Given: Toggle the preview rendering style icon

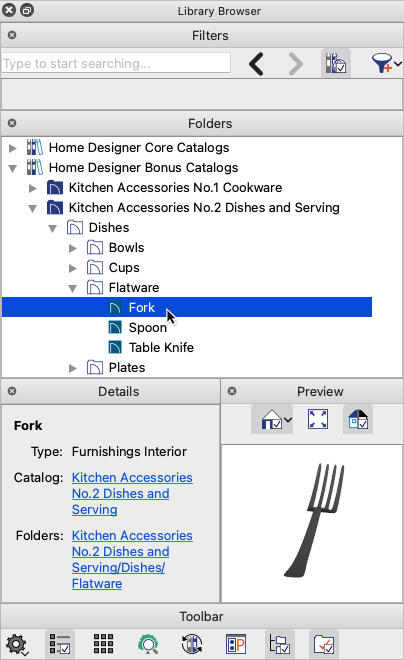Looking at the screenshot, I should click(358, 419).
